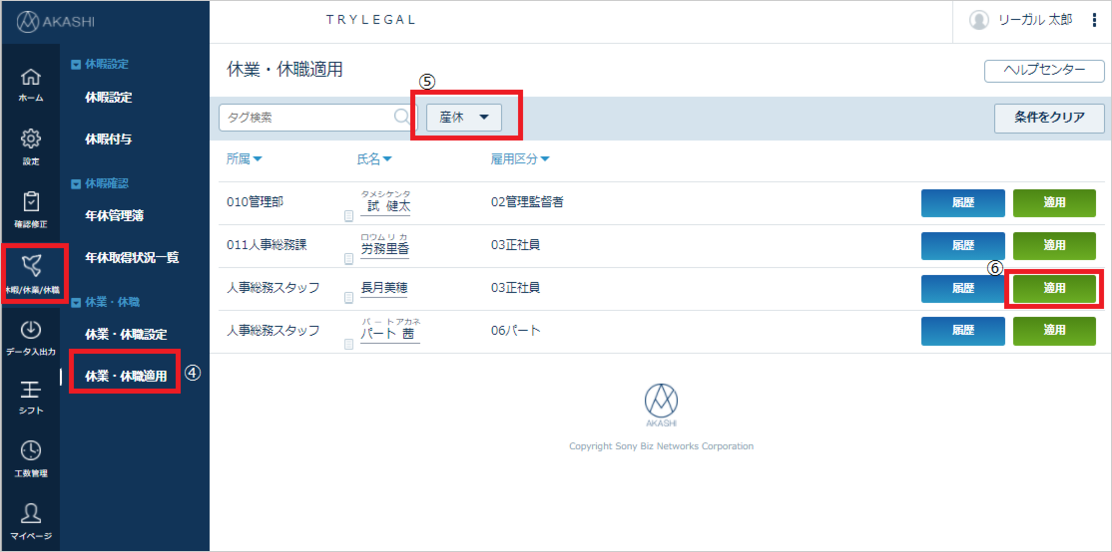Viewport: 1112px width, 552px height.
Task: Open employee name link パート 茜
Action: (389, 333)
